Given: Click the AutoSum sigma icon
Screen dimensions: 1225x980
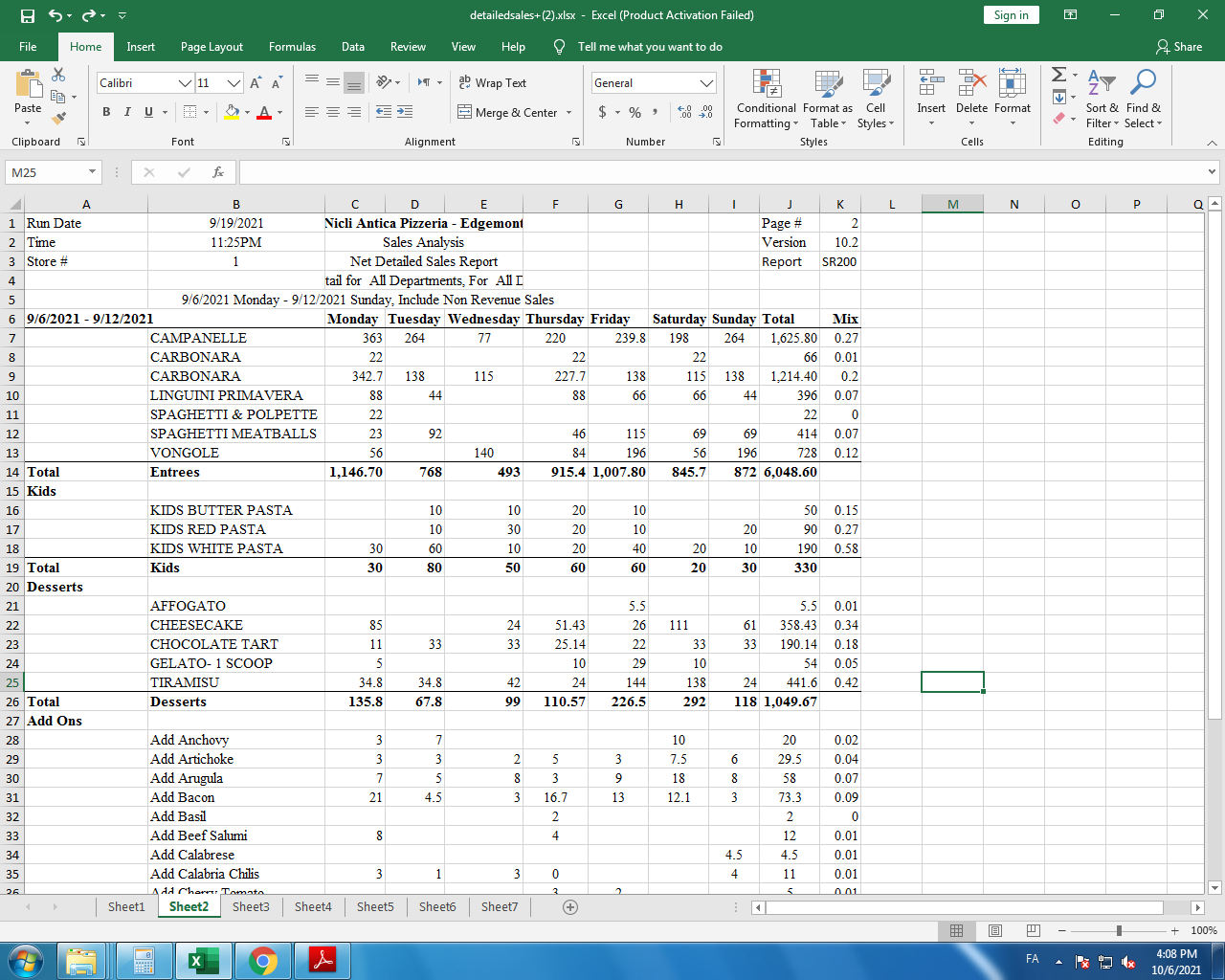Looking at the screenshot, I should [x=1058, y=75].
